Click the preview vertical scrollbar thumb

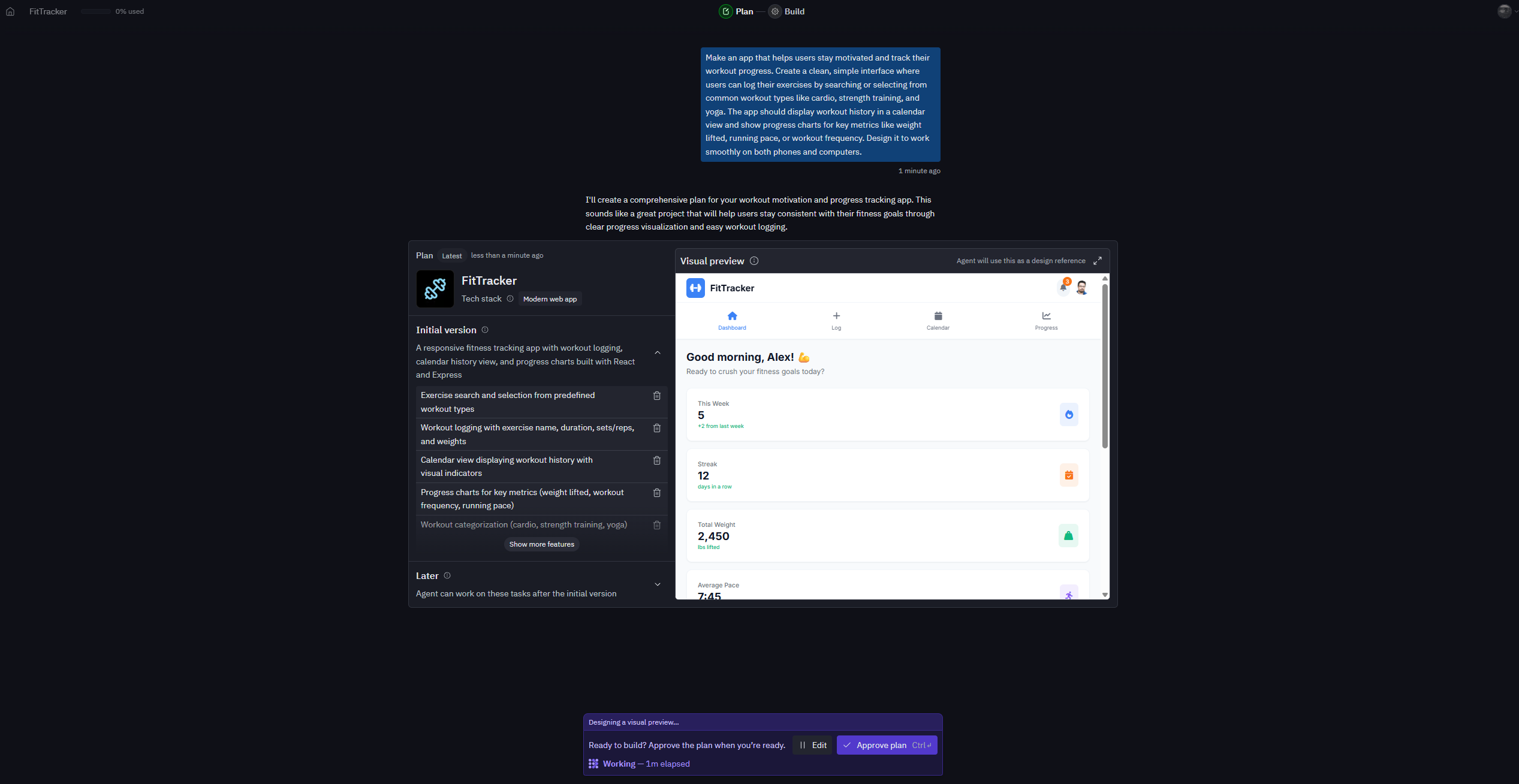coord(1105,366)
